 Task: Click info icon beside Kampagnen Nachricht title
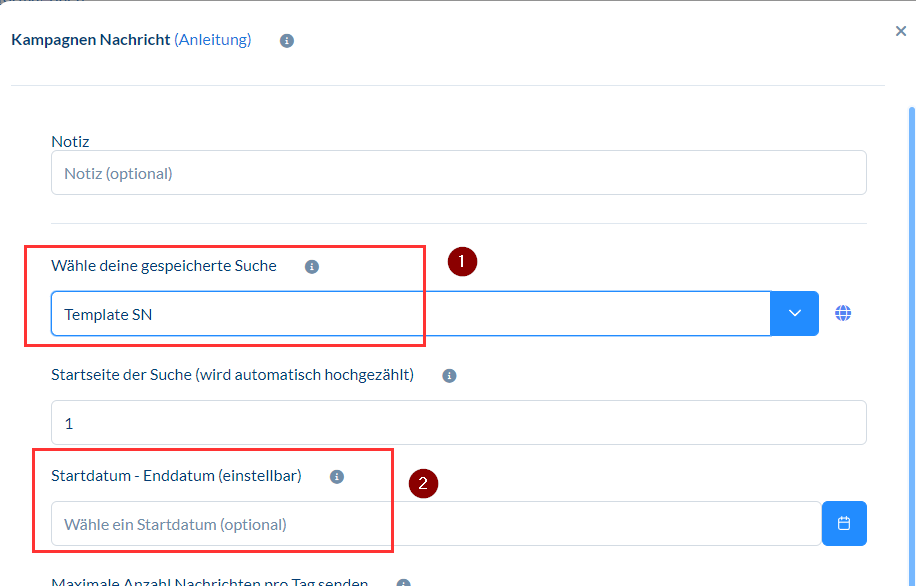(x=287, y=41)
